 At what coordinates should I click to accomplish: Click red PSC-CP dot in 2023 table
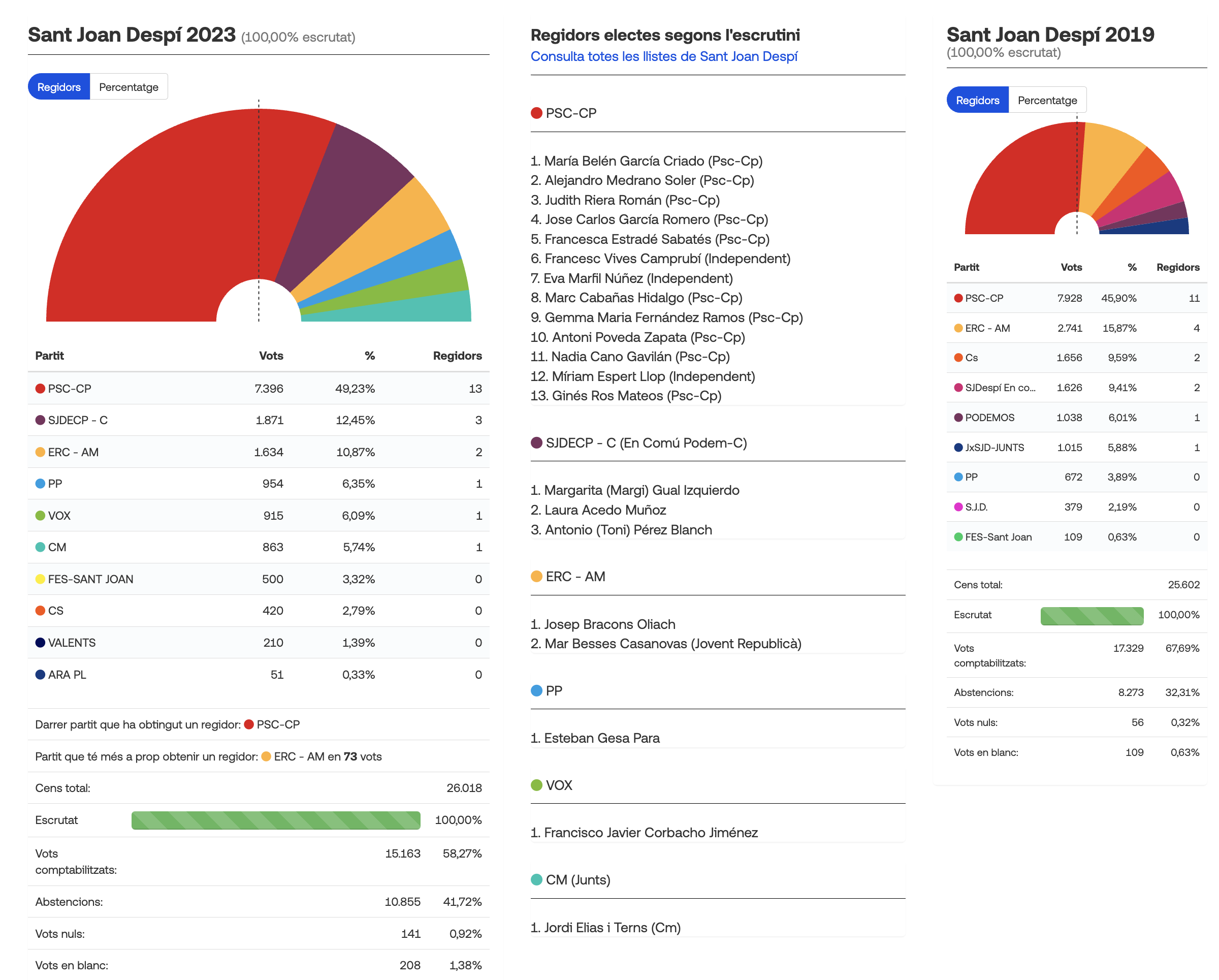click(40, 389)
